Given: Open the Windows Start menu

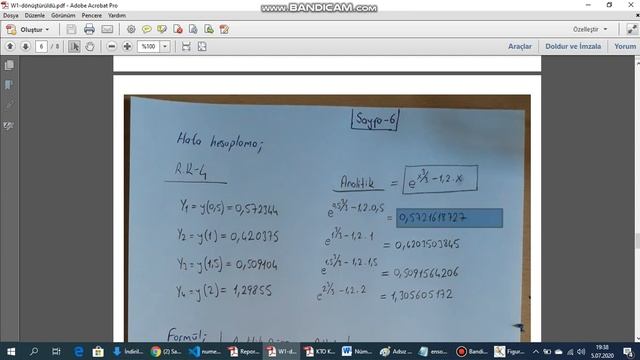Looking at the screenshot, I should (11, 351).
